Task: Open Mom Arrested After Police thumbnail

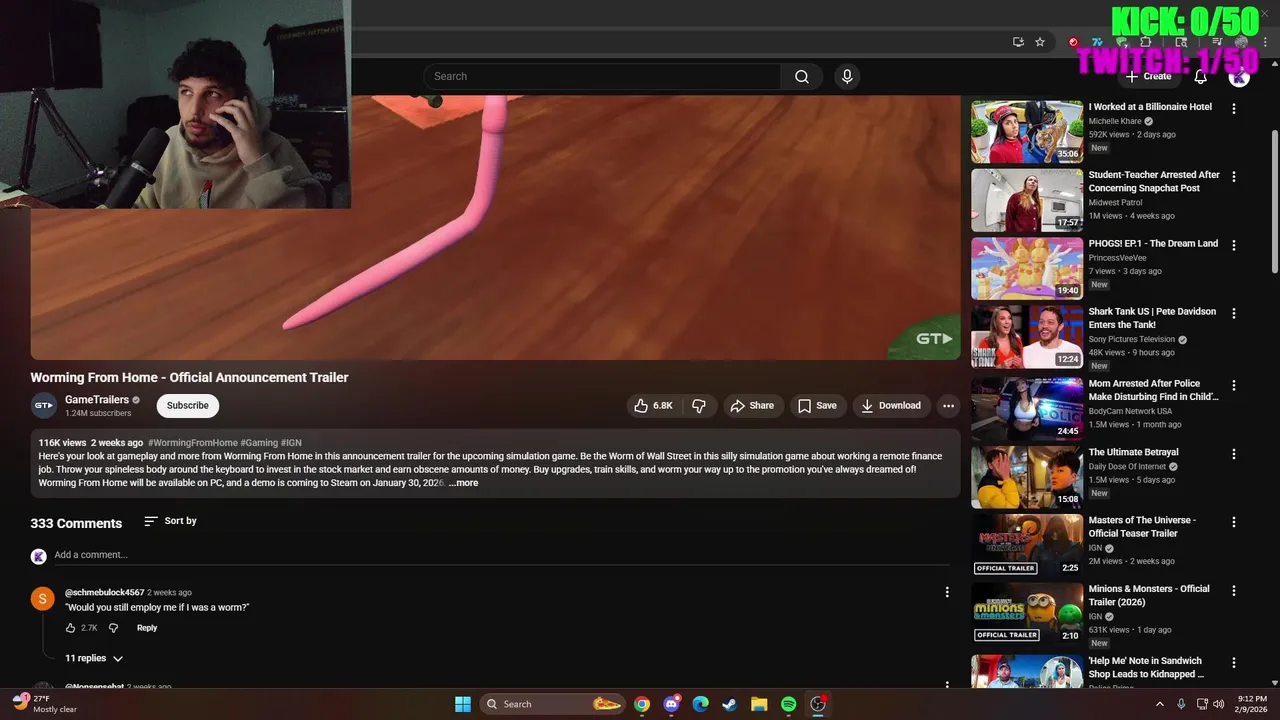Action: pos(1027,408)
